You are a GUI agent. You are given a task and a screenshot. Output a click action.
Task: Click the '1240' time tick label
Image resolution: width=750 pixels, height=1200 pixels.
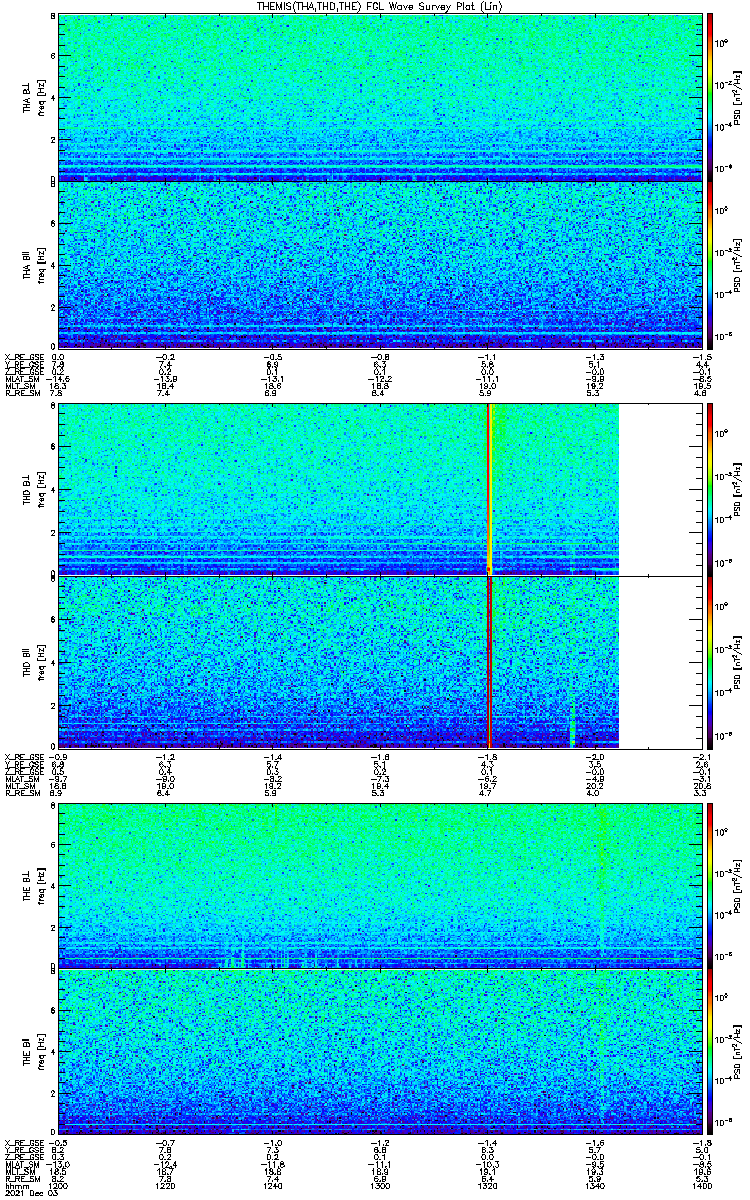[273, 1184]
